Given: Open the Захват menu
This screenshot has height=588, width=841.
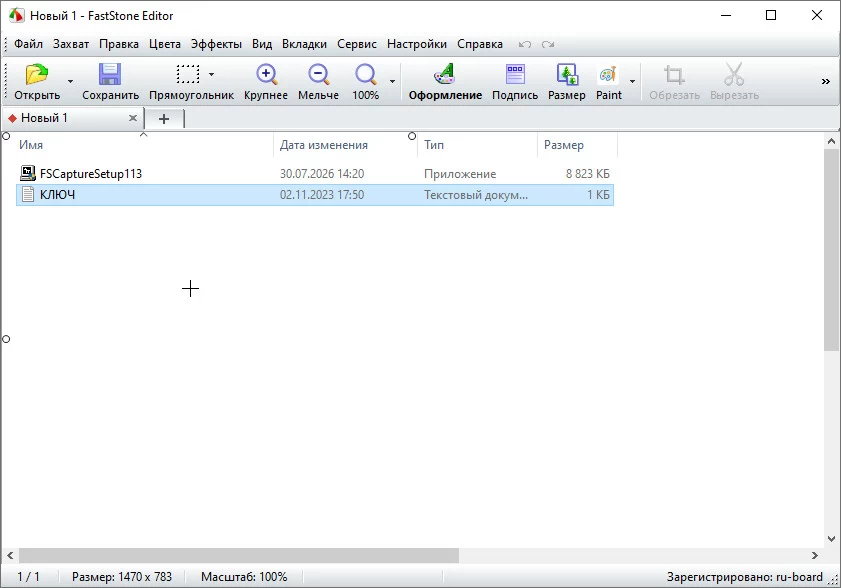Looking at the screenshot, I should (71, 44).
